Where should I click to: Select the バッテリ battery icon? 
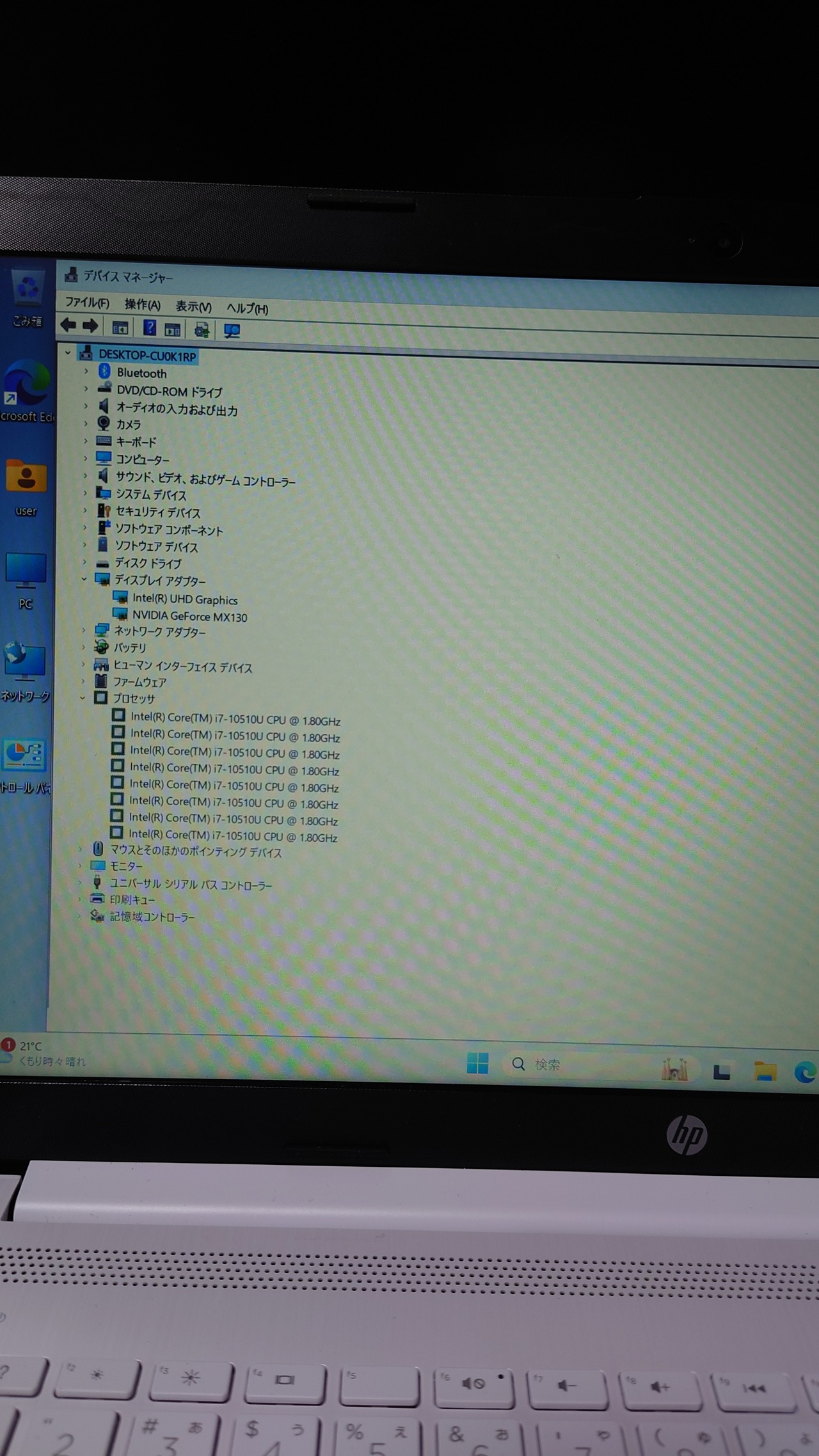pos(101,647)
